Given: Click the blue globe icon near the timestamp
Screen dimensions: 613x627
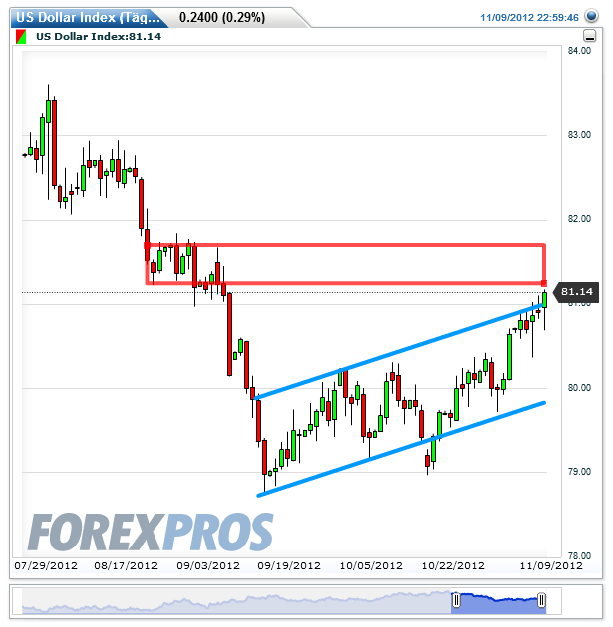Looking at the screenshot, I should [x=591, y=16].
